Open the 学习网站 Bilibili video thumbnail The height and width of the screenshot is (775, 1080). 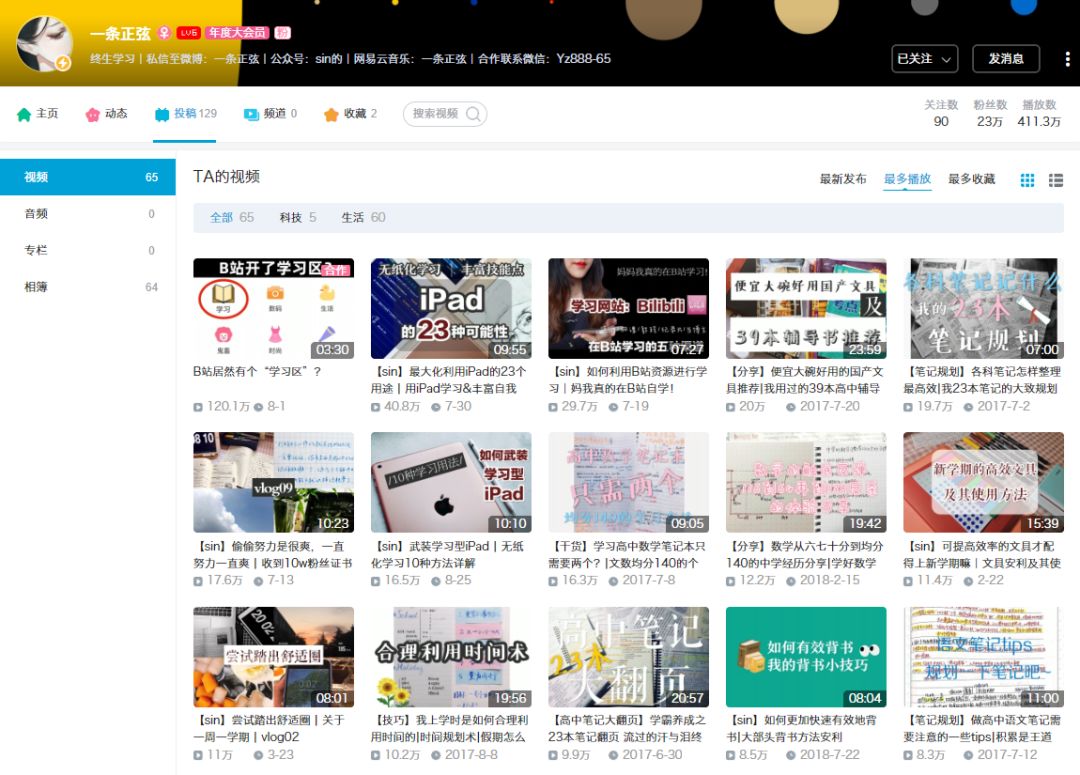(x=628, y=309)
